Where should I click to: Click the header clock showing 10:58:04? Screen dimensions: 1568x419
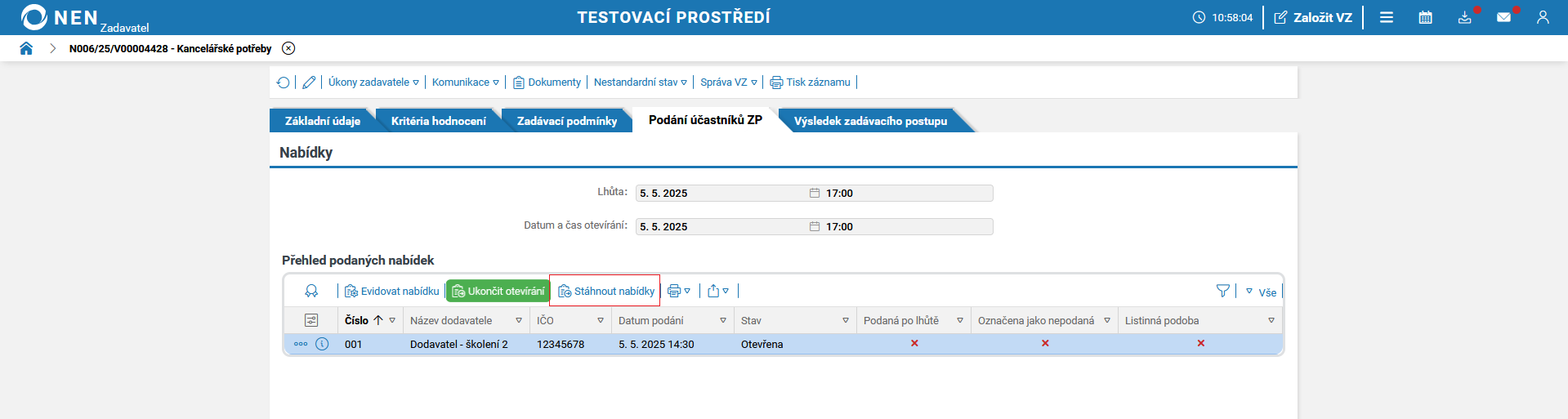[1222, 17]
